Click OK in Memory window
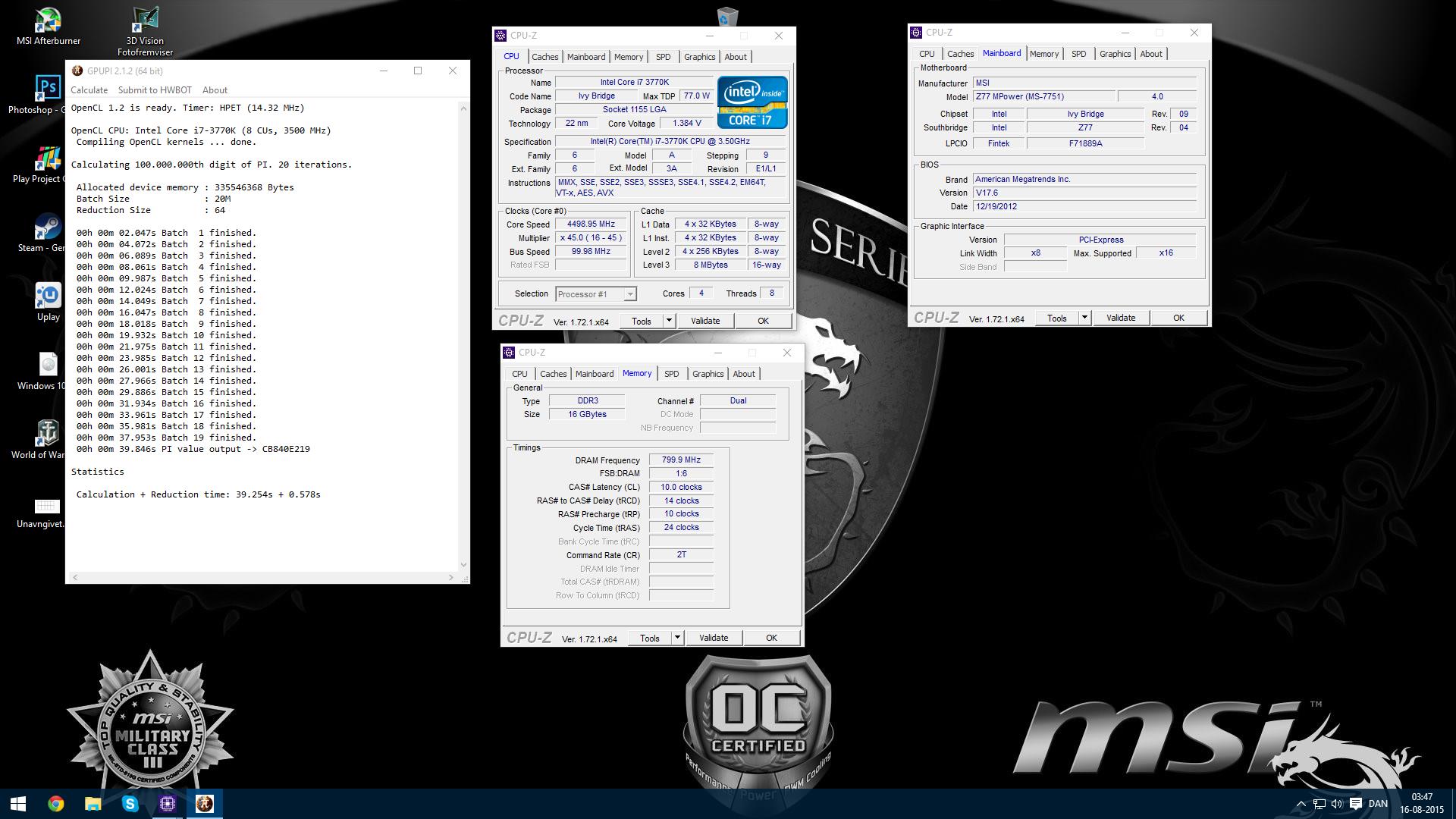Image resolution: width=1456 pixels, height=819 pixels. [771, 638]
